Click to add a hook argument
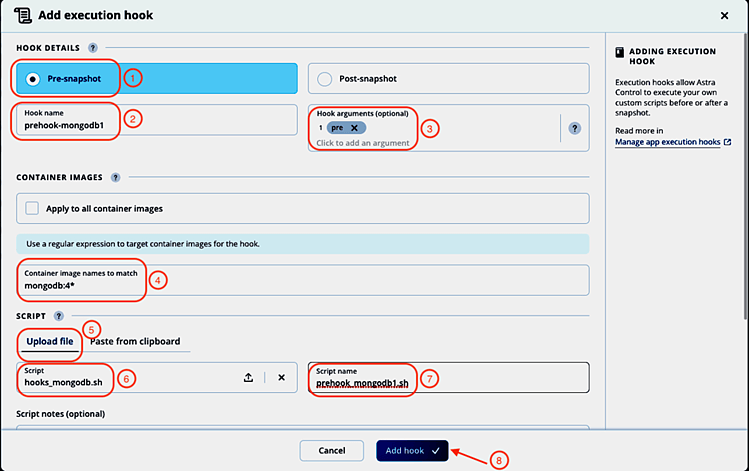This screenshot has height=471, width=749. [365, 143]
